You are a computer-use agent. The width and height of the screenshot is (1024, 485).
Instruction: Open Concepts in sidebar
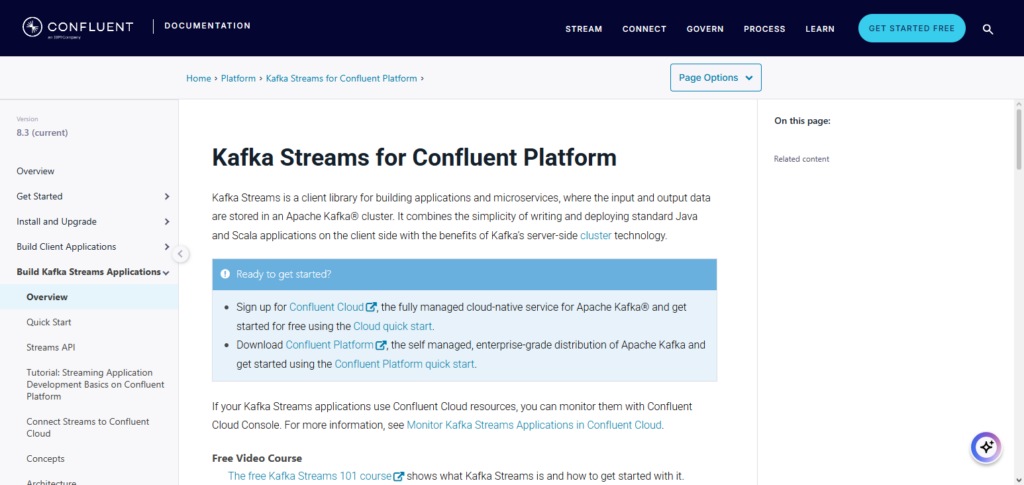(45, 459)
